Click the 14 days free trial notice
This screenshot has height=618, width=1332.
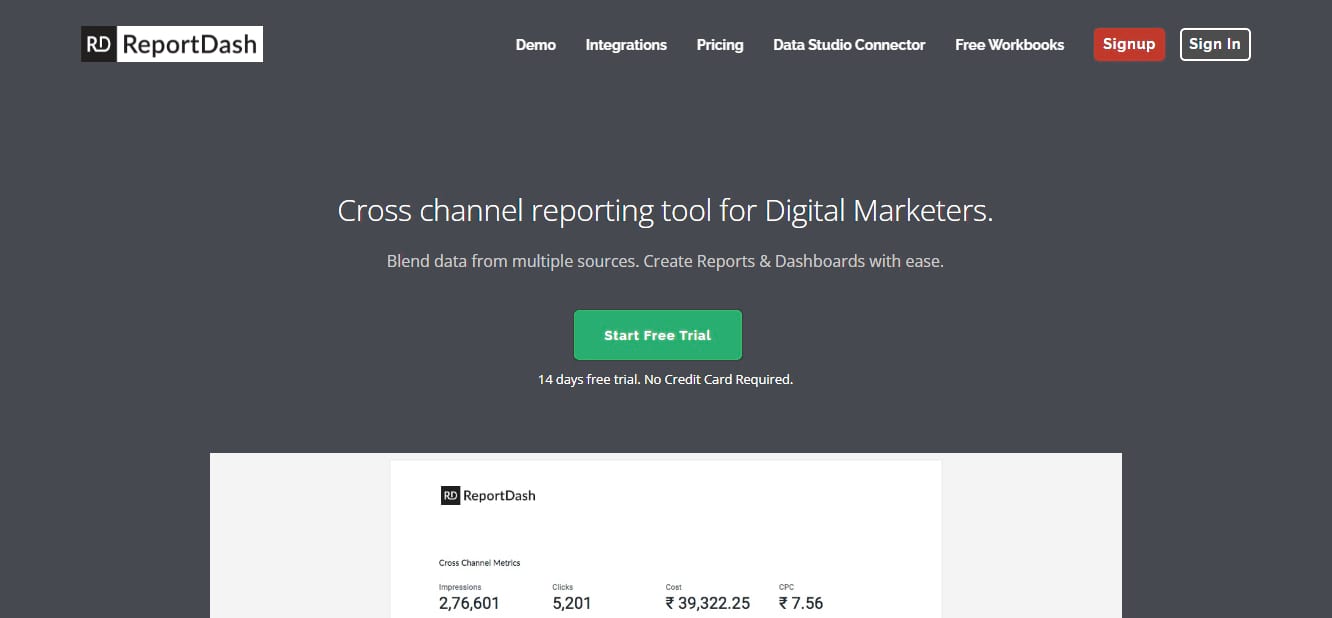(x=665, y=379)
